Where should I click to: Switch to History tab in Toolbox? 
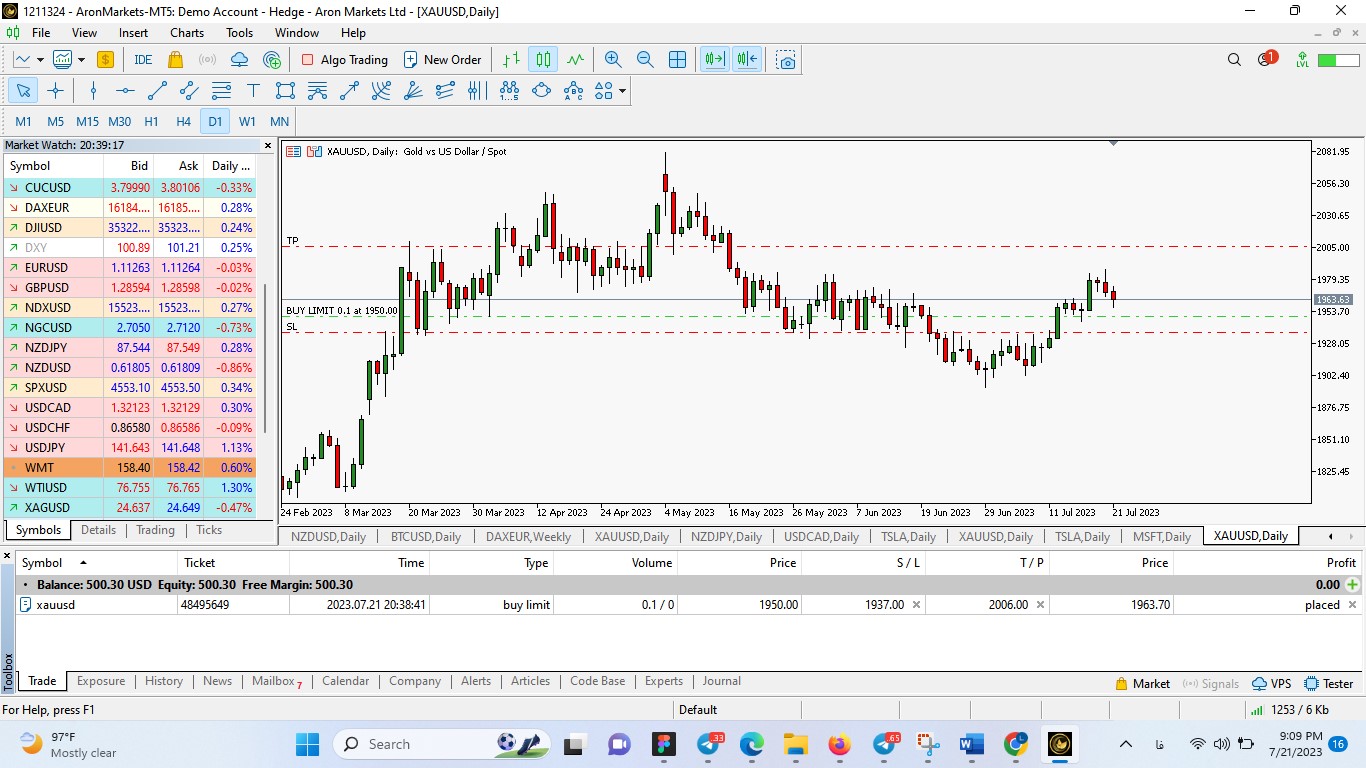[x=164, y=681]
